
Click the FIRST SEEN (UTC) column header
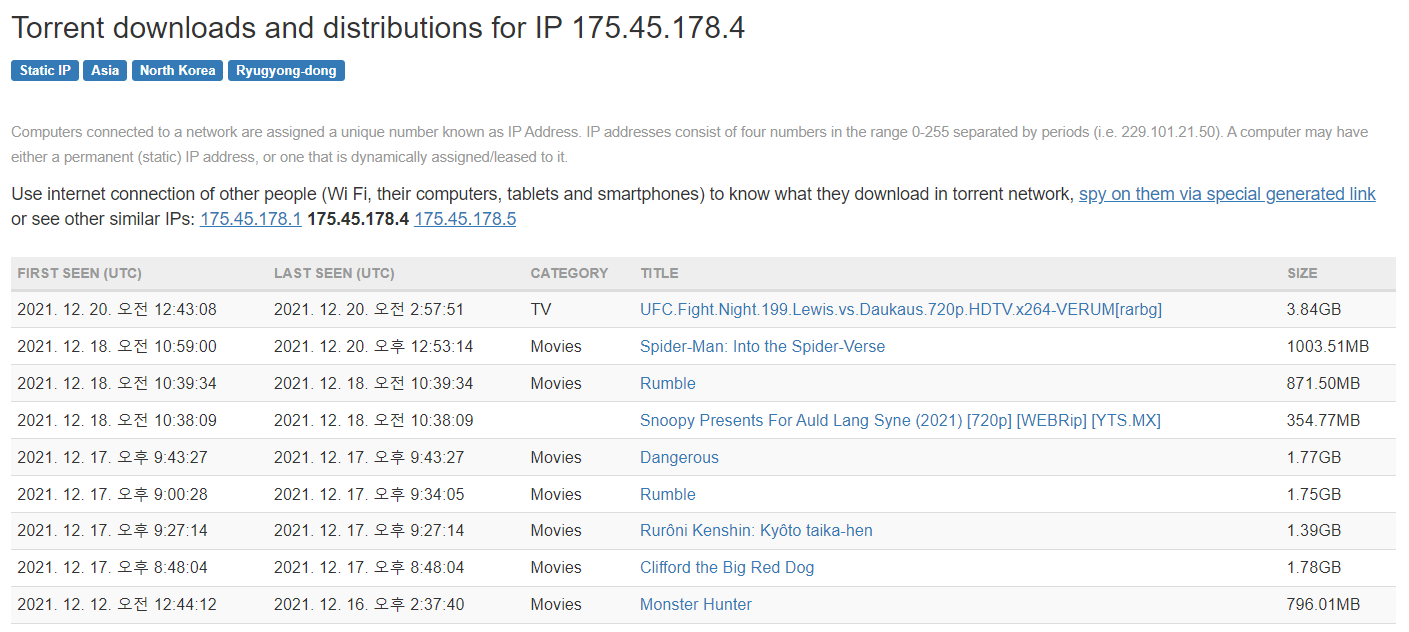(x=79, y=273)
